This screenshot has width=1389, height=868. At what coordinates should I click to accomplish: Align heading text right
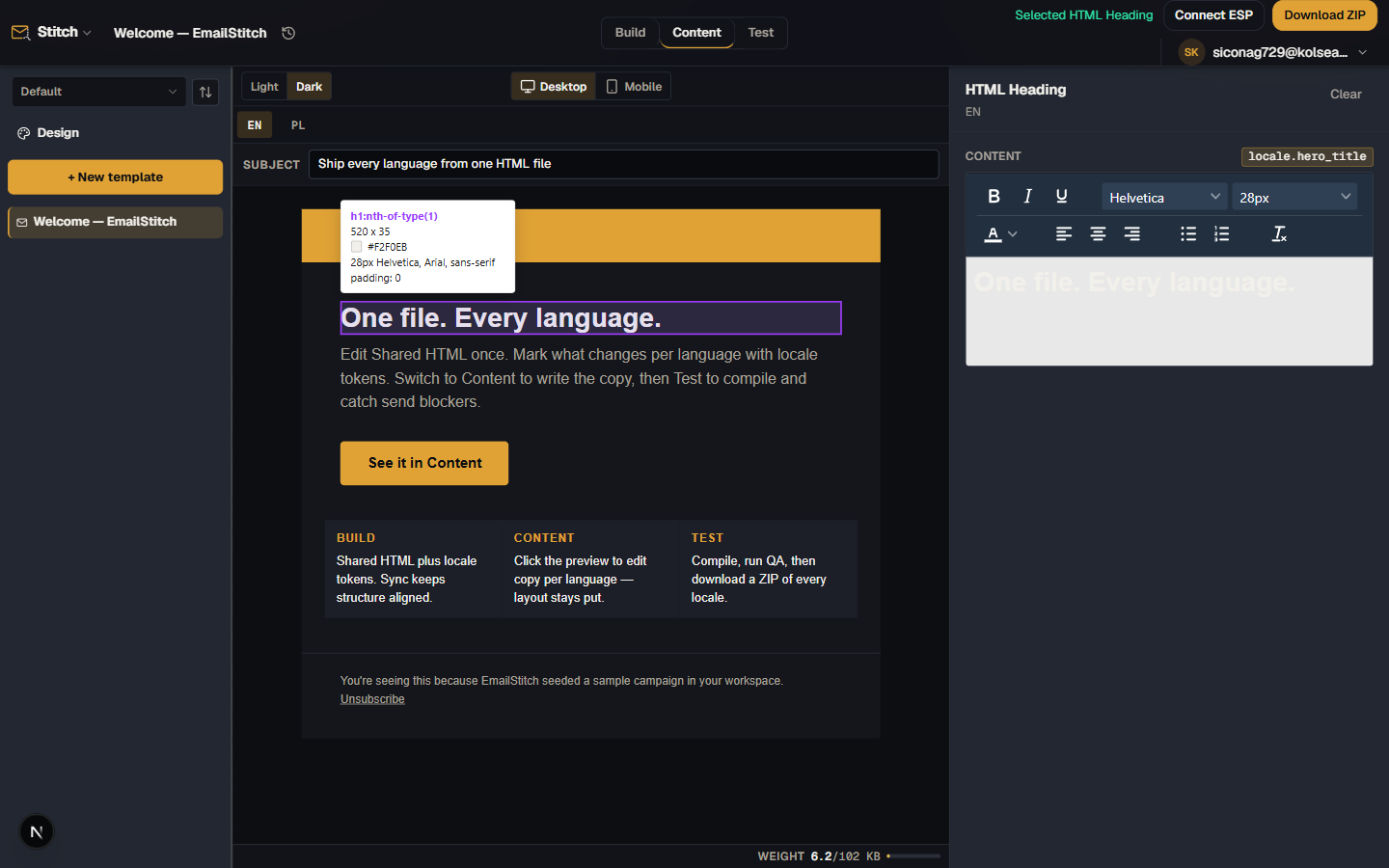pyautogui.click(x=1132, y=234)
